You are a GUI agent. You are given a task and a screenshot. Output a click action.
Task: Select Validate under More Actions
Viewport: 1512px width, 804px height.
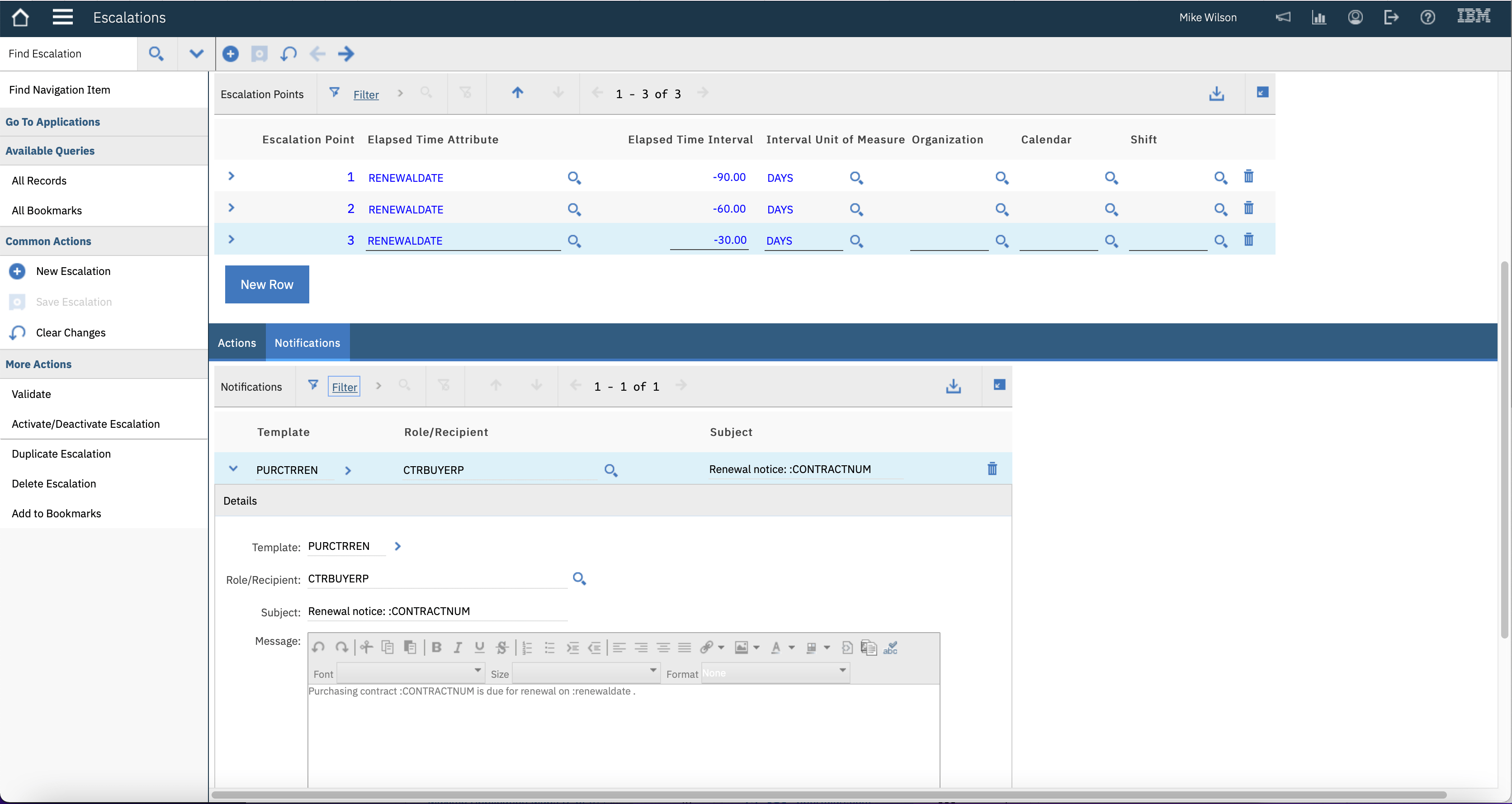coord(31,394)
